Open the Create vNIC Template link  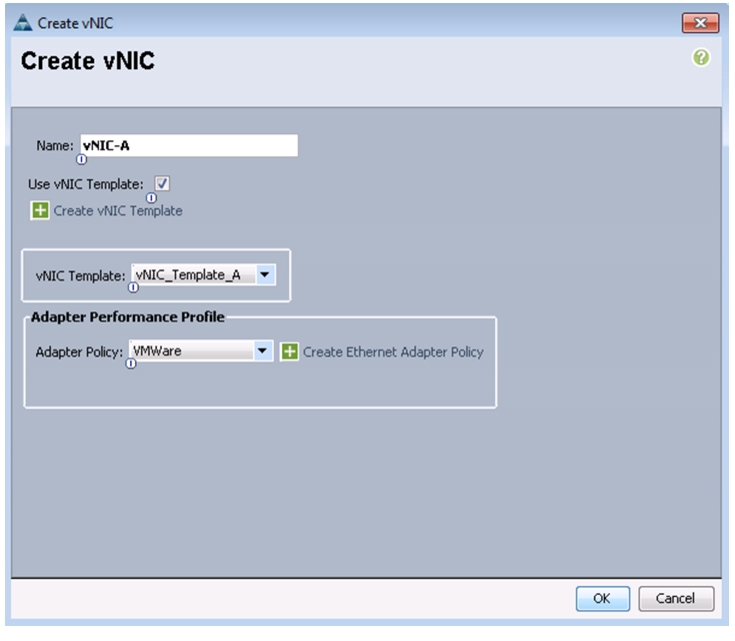[x=118, y=211]
